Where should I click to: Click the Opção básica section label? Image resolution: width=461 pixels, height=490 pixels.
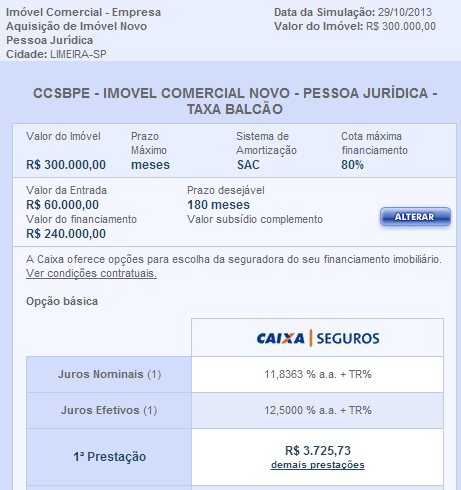(x=62, y=301)
